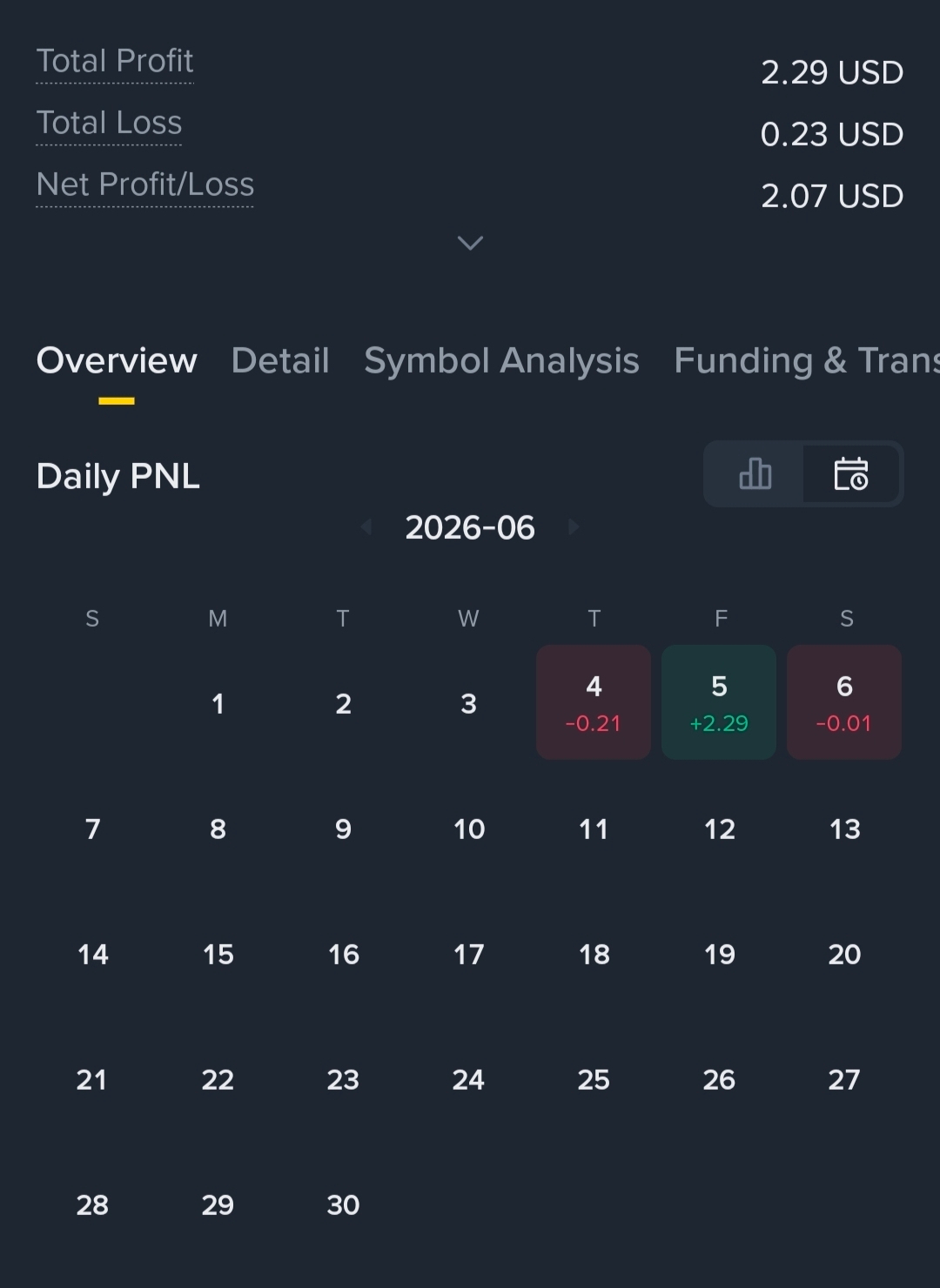The height and width of the screenshot is (1288, 940).
Task: Expand more stats with down chevron
Action: [470, 243]
